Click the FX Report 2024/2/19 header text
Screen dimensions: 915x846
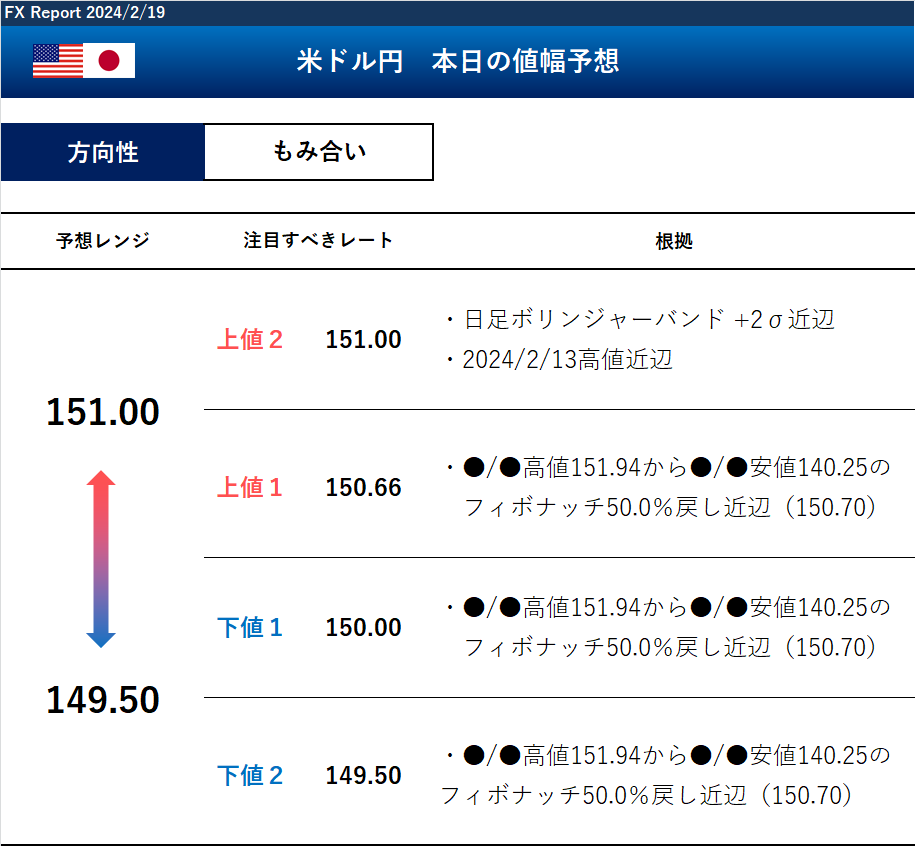[x=84, y=12]
